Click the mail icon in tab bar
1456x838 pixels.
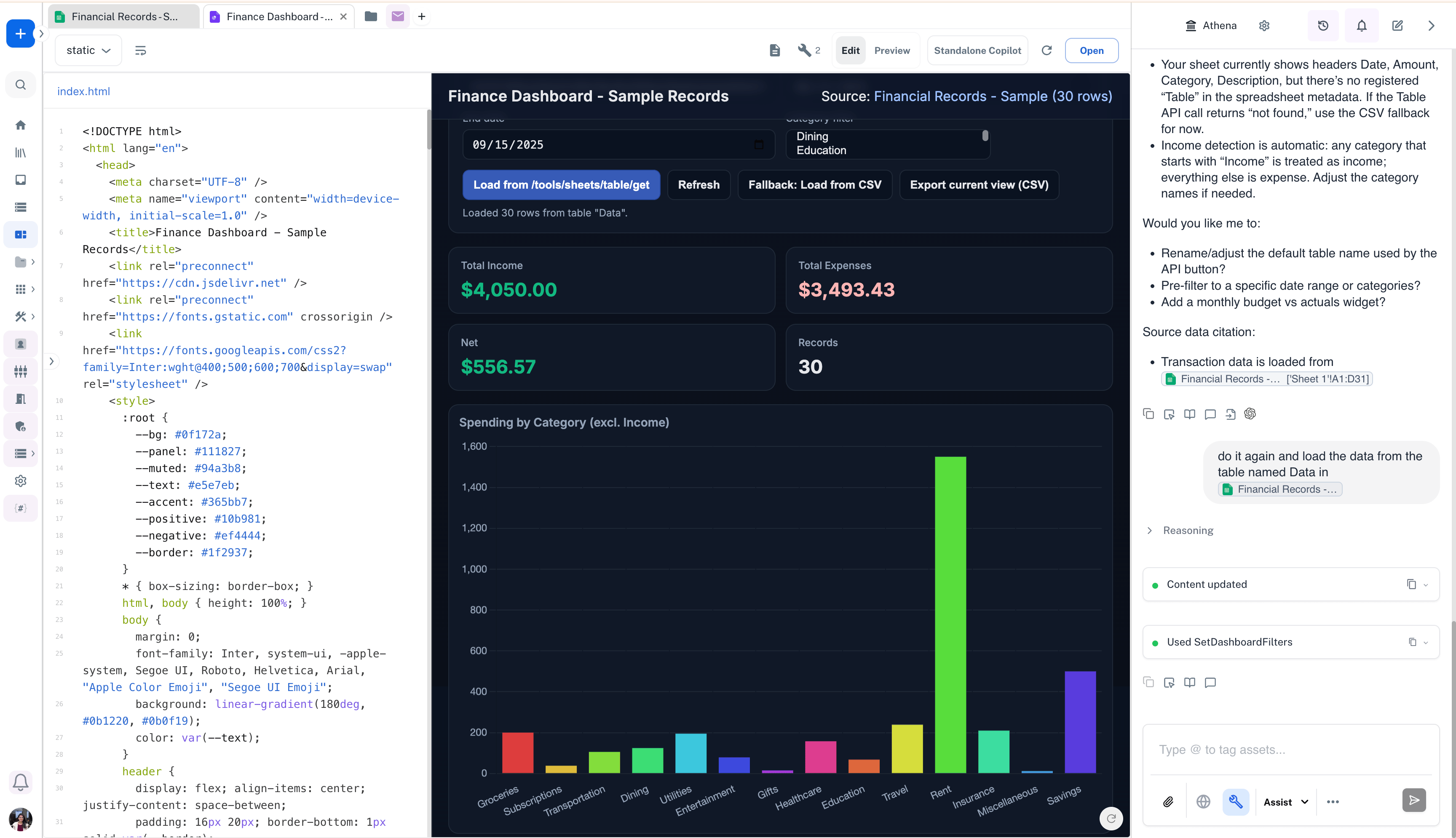pos(398,16)
